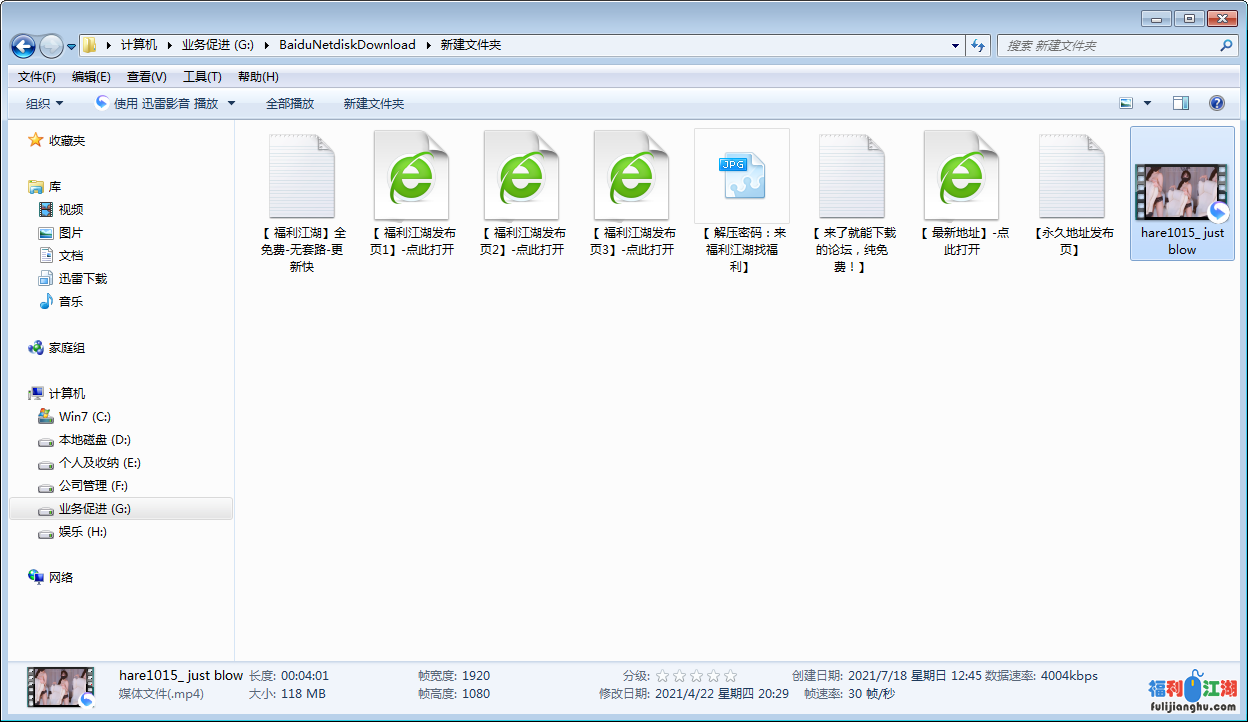This screenshot has width=1248, height=722.
Task: Click the address bar refresh icon
Action: (x=979, y=46)
